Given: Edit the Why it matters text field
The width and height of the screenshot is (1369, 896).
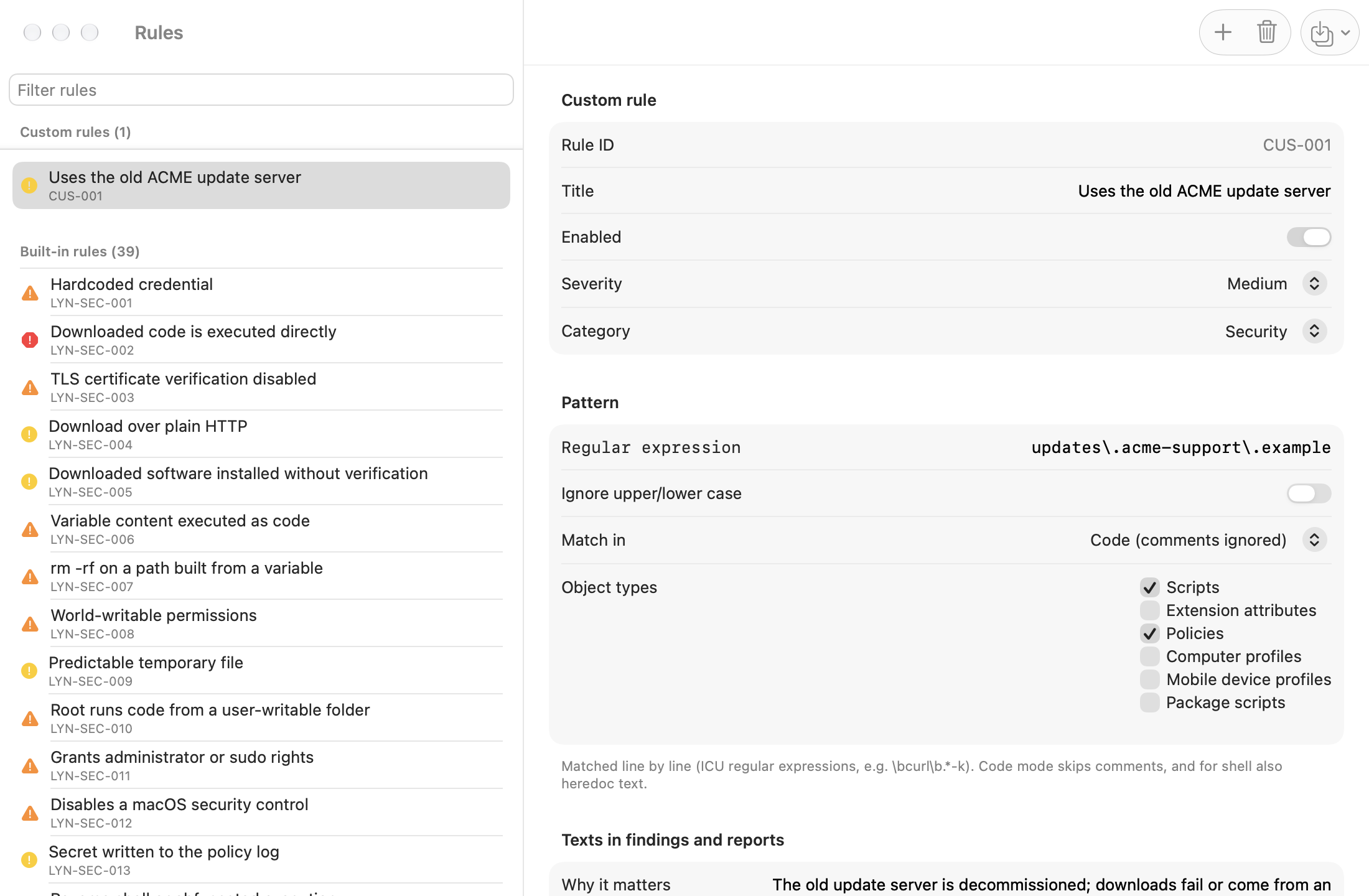Looking at the screenshot, I should (x=1051, y=885).
